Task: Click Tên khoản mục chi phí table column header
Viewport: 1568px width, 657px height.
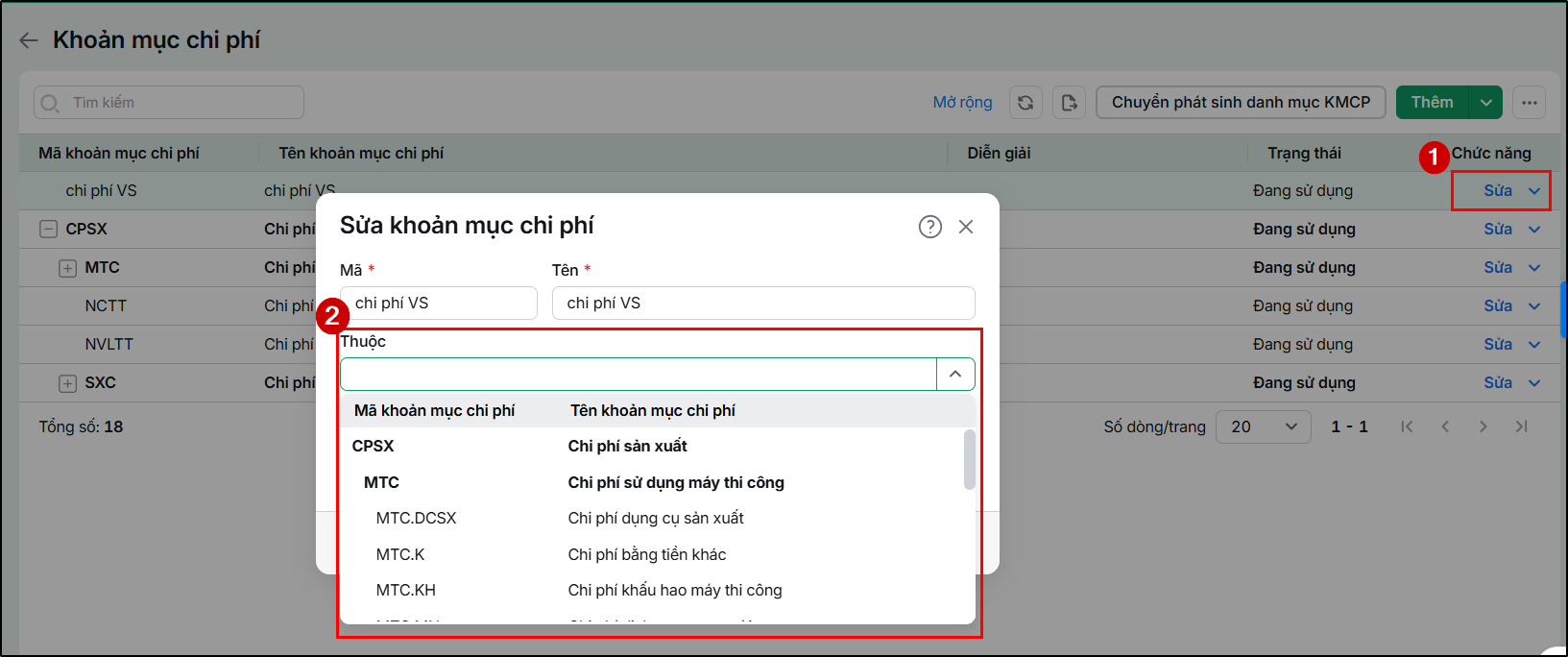Action: (361, 153)
